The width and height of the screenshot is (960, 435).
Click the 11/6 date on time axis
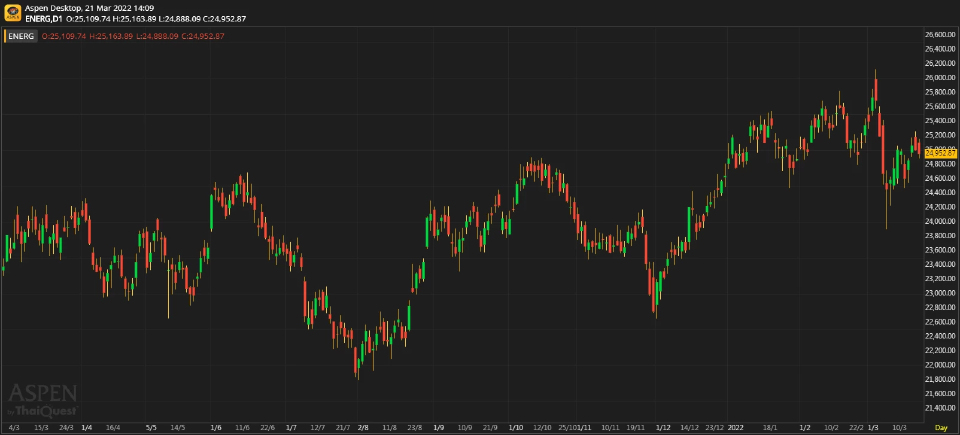tap(242, 427)
